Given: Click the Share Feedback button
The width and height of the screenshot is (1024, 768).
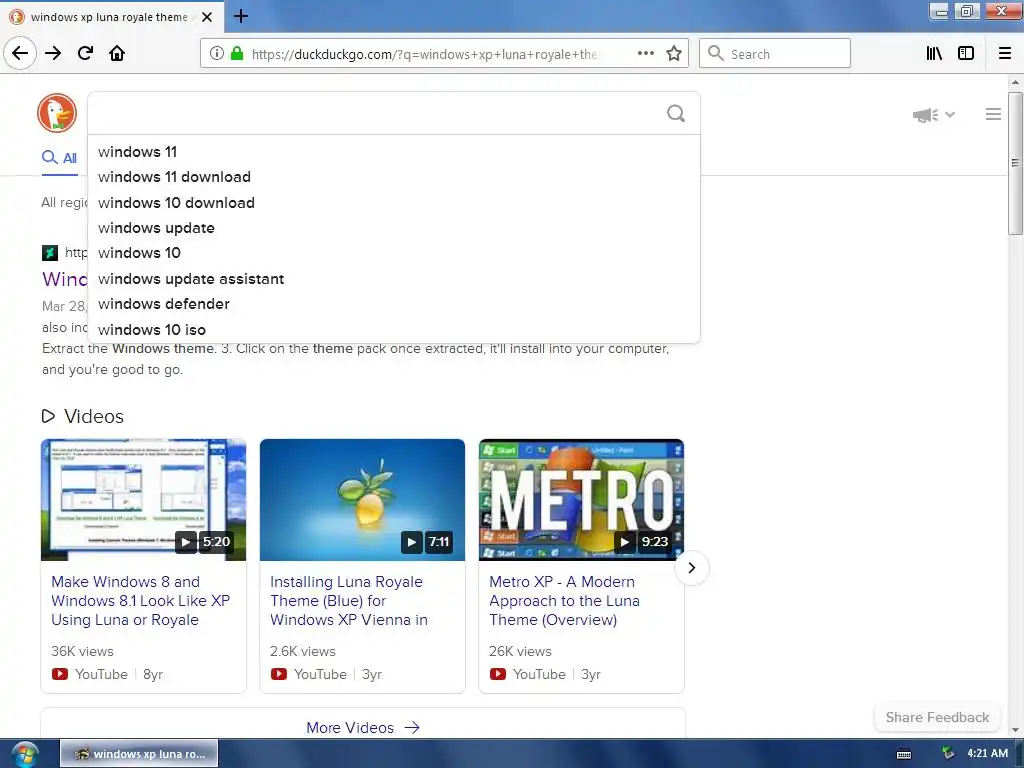Looking at the screenshot, I should [x=937, y=717].
